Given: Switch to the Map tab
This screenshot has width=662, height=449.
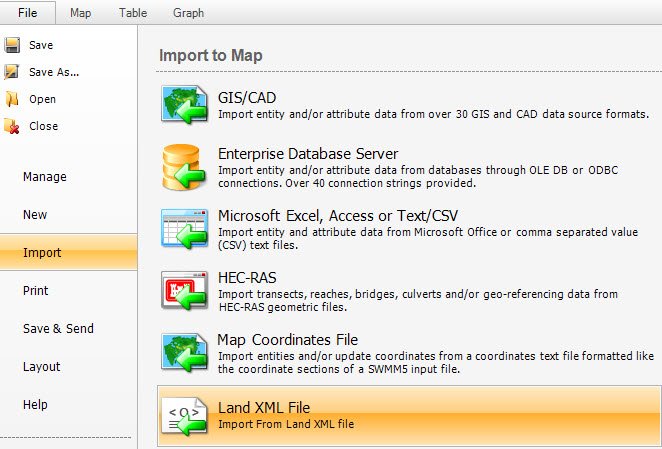Looking at the screenshot, I should pos(80,13).
